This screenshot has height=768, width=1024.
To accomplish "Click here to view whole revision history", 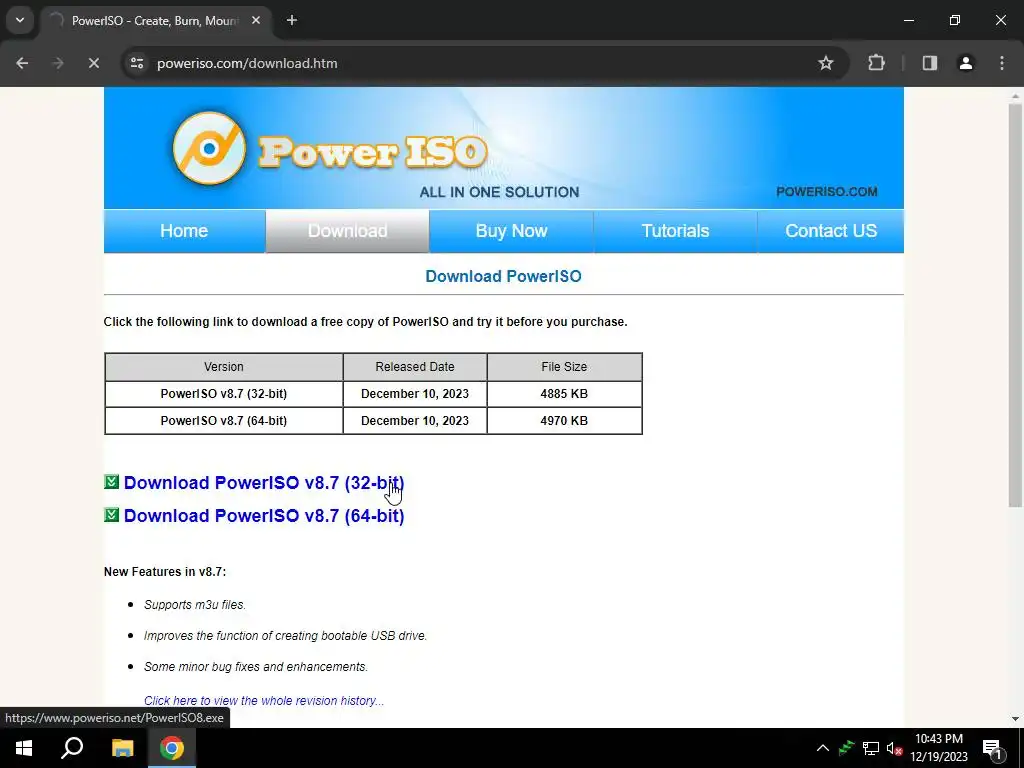I will 264,701.
